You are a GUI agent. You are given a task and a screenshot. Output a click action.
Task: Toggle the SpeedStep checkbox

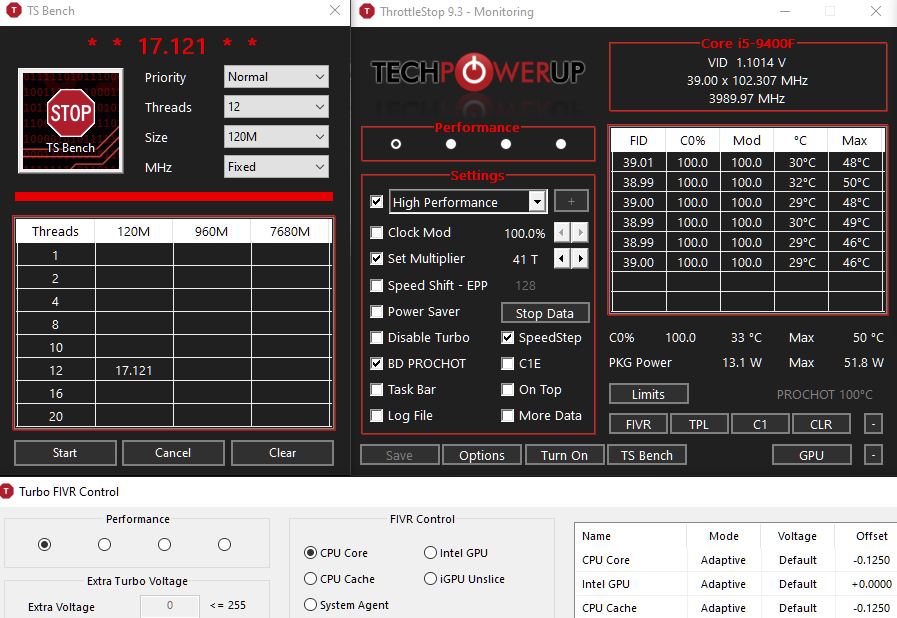click(x=507, y=338)
